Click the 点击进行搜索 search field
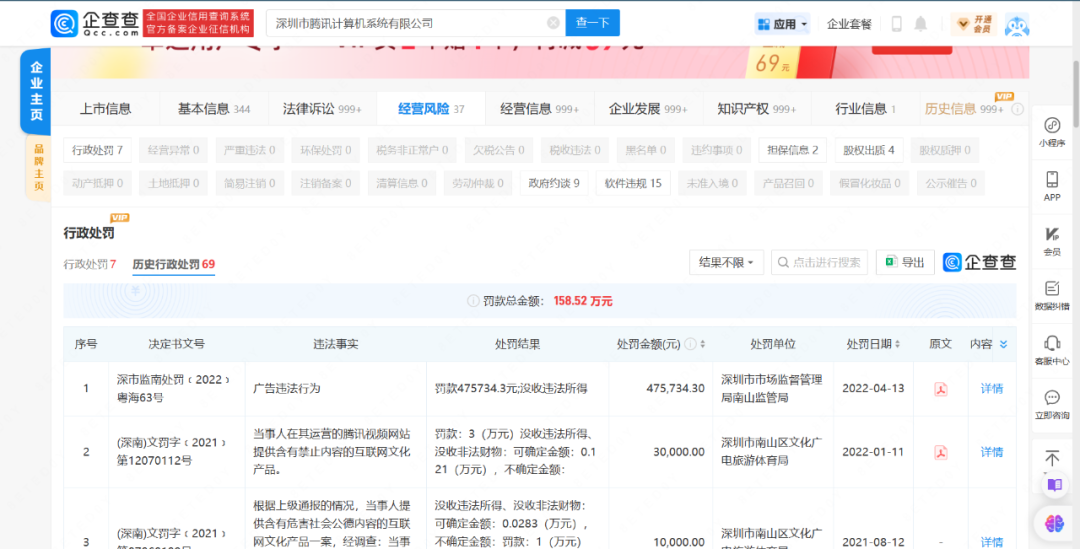This screenshot has height=549, width=1080. coord(819,262)
